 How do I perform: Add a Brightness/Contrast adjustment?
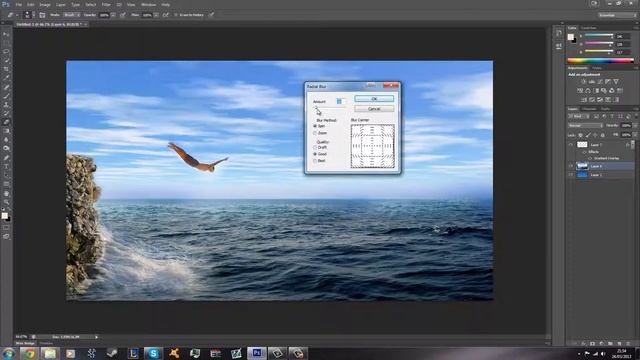583,82
